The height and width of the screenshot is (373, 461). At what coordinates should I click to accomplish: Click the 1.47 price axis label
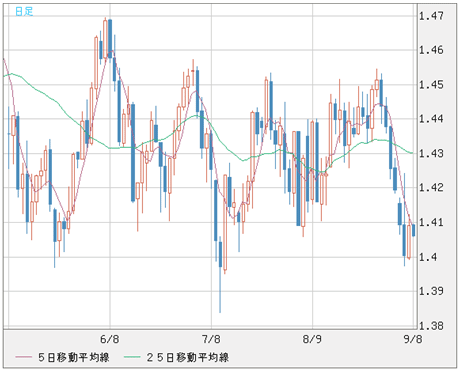431,16
